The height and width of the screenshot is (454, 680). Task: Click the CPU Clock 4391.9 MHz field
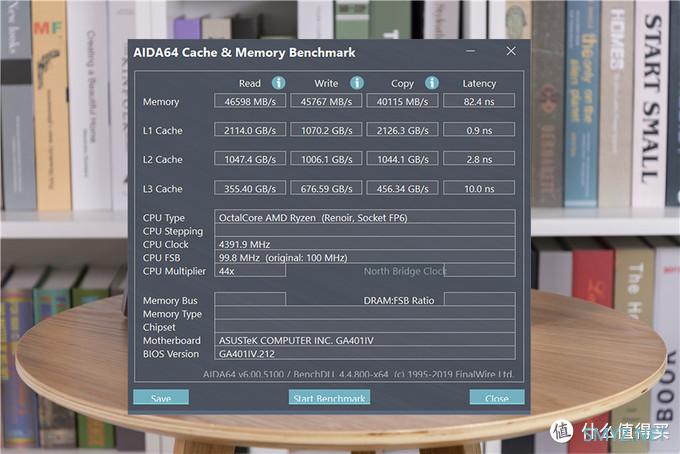(365, 244)
